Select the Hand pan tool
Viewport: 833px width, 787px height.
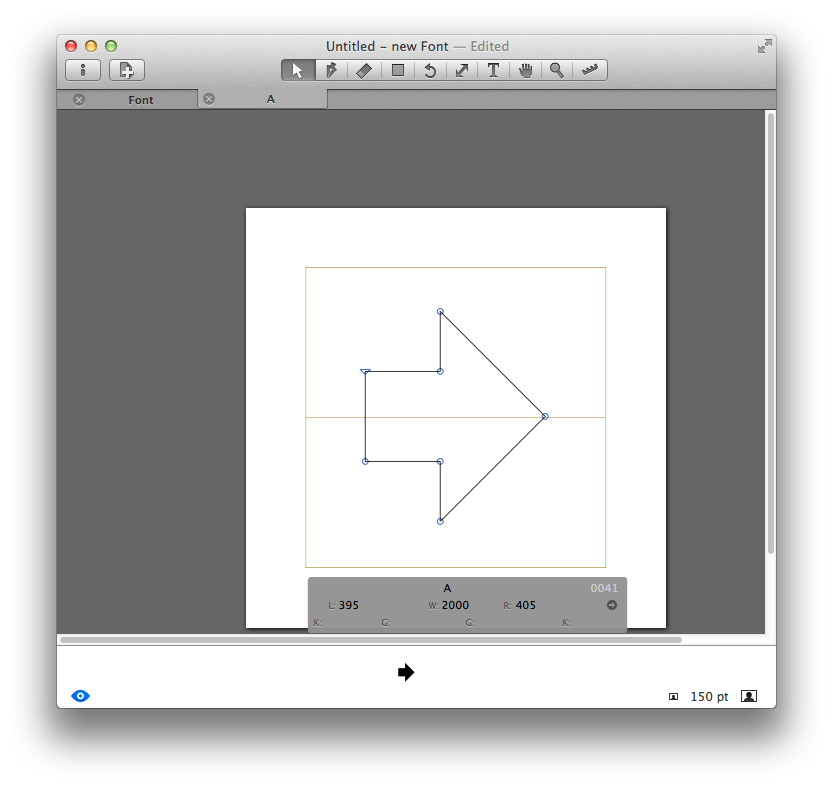coord(525,70)
